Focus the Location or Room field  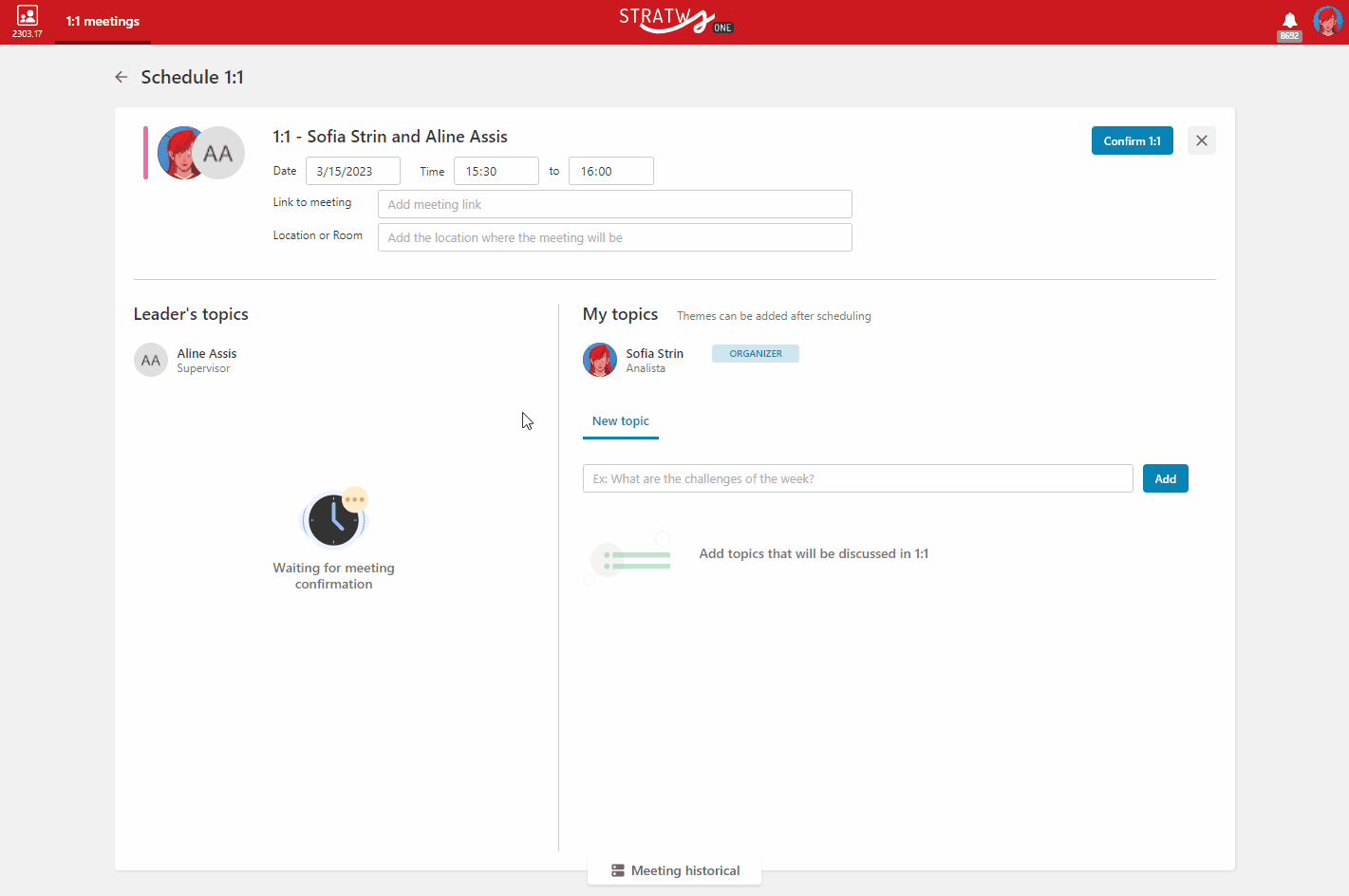(x=615, y=237)
